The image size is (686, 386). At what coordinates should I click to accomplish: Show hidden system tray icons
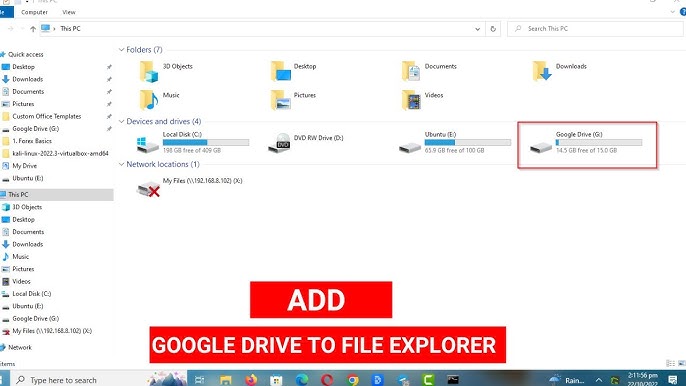tap(598, 380)
